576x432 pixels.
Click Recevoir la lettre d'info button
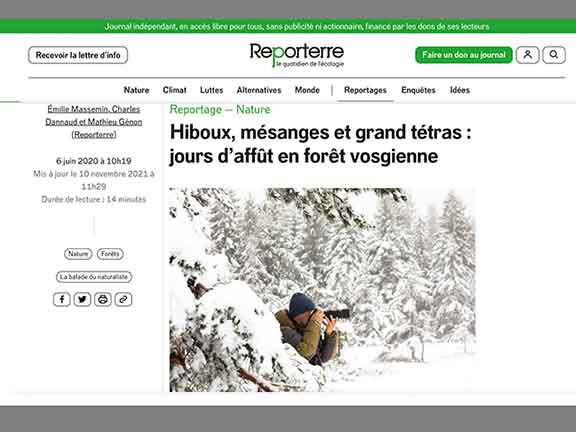pyautogui.click(x=78, y=55)
